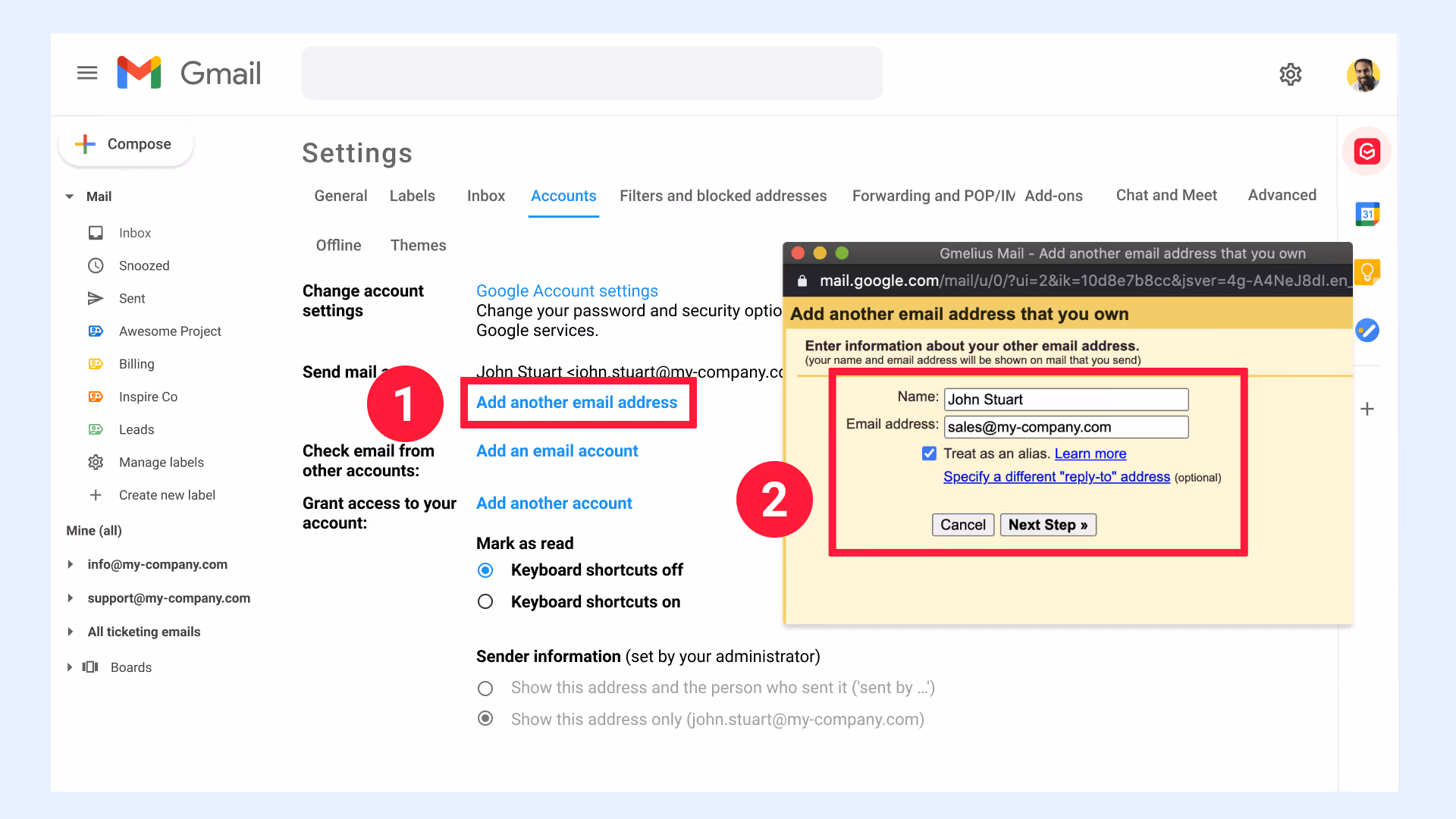Open the Advanced settings tab
This screenshot has height=819, width=1456.
coord(1282,195)
